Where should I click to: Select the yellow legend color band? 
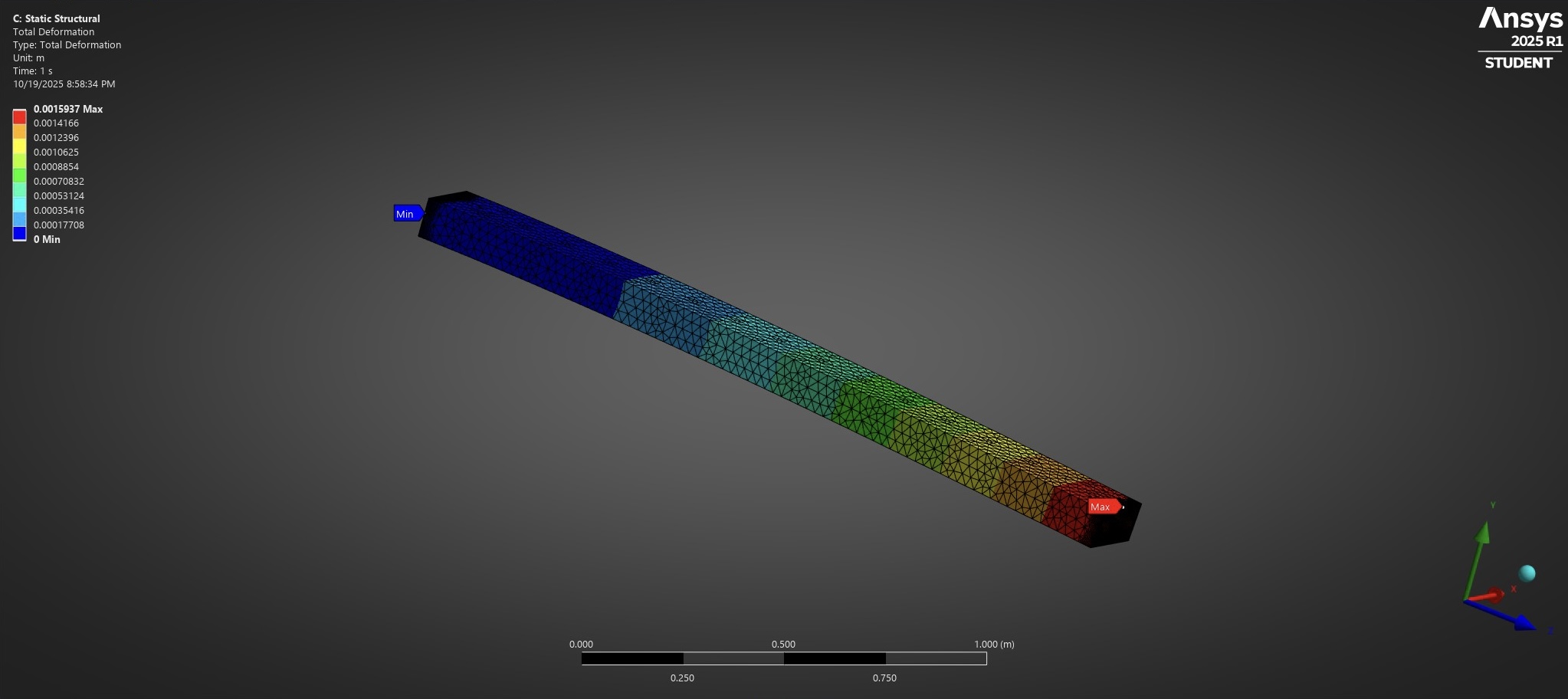click(19, 146)
